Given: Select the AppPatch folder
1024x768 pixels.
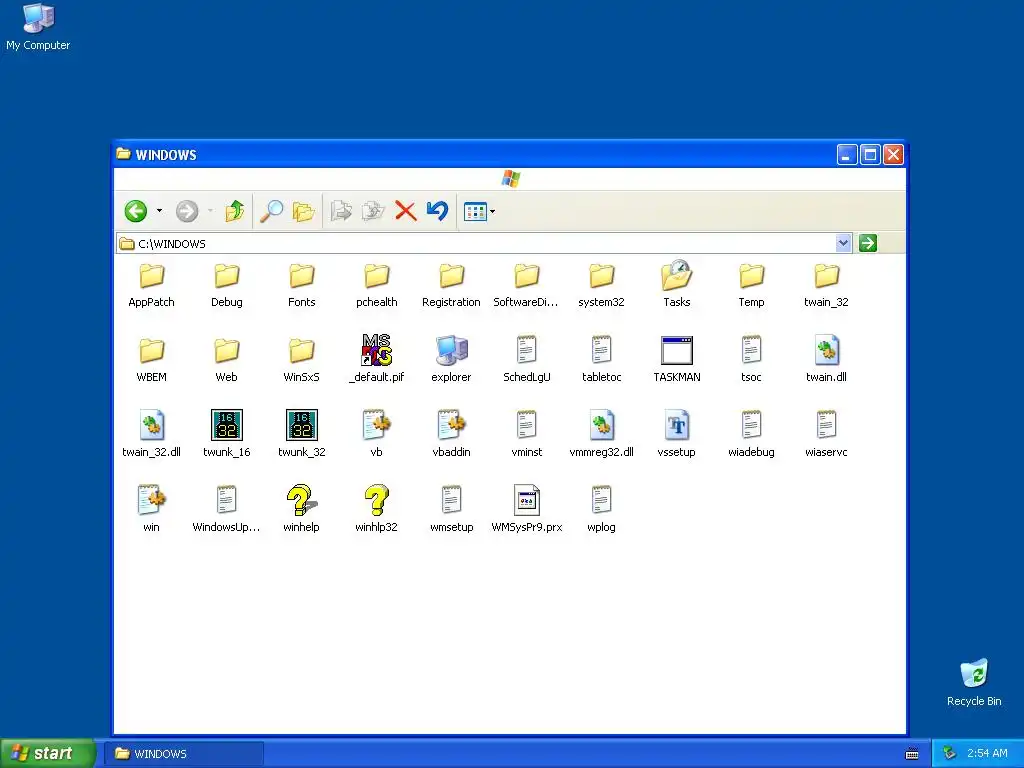Looking at the screenshot, I should coord(152,286).
